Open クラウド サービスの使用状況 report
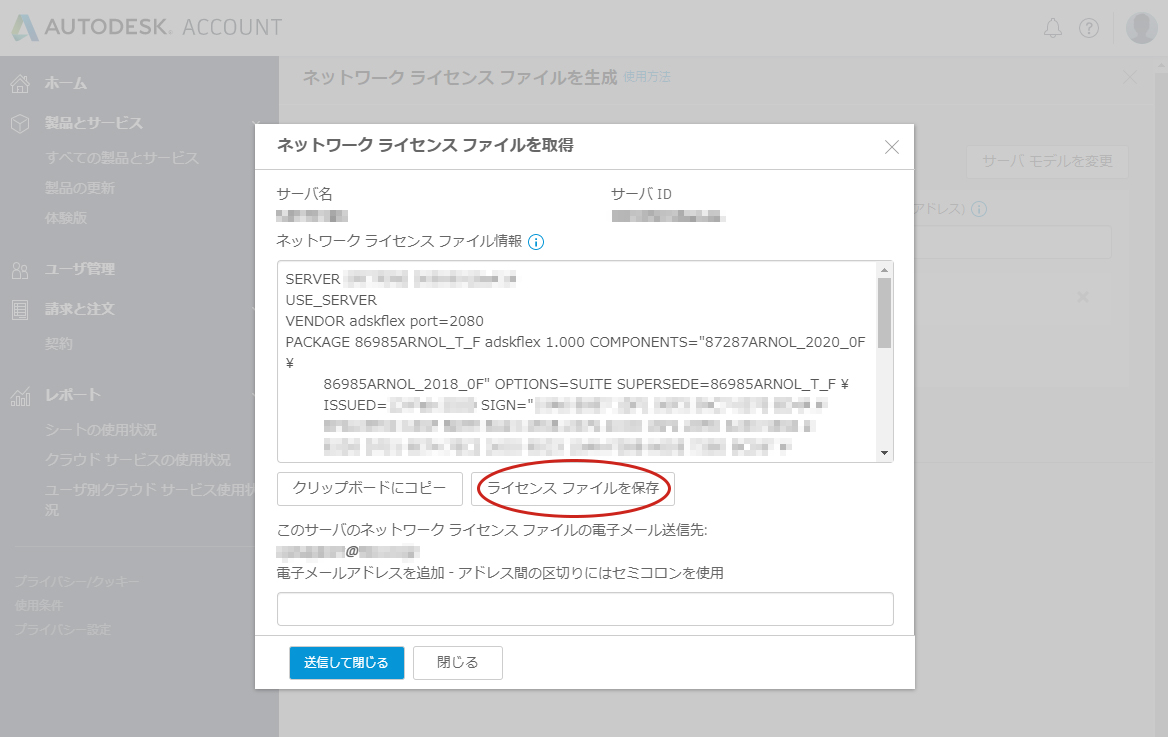 pos(138,460)
